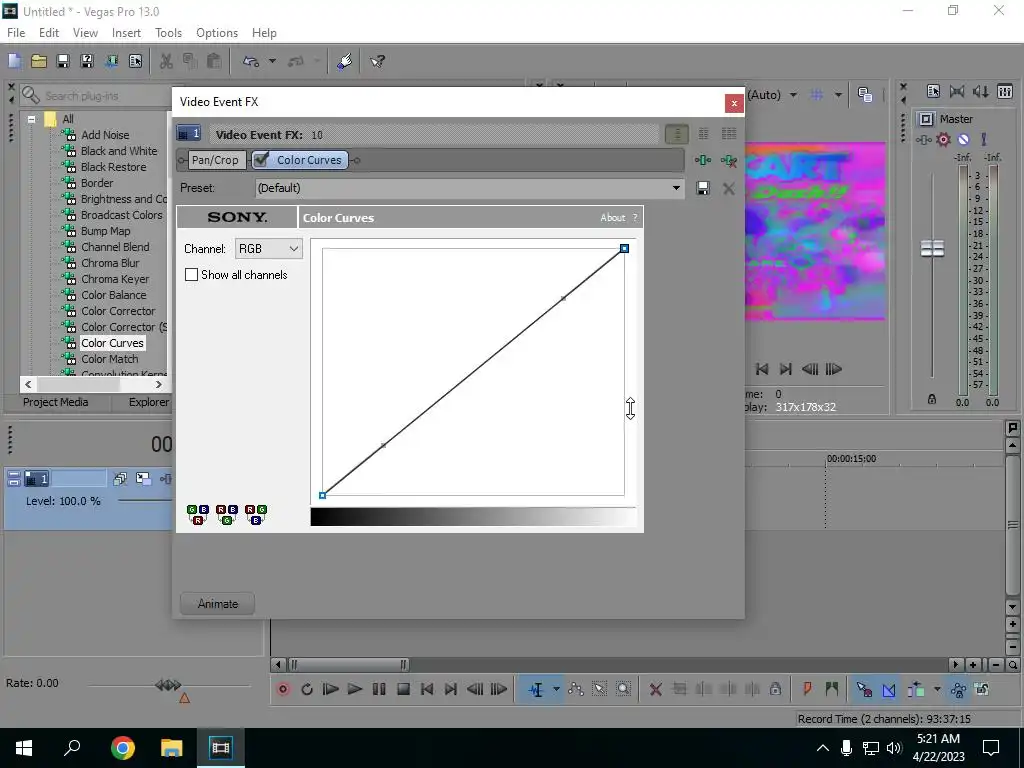This screenshot has width=1024, height=768.
Task: Click the copy snapshot icon in preview
Action: pyautogui.click(x=865, y=95)
